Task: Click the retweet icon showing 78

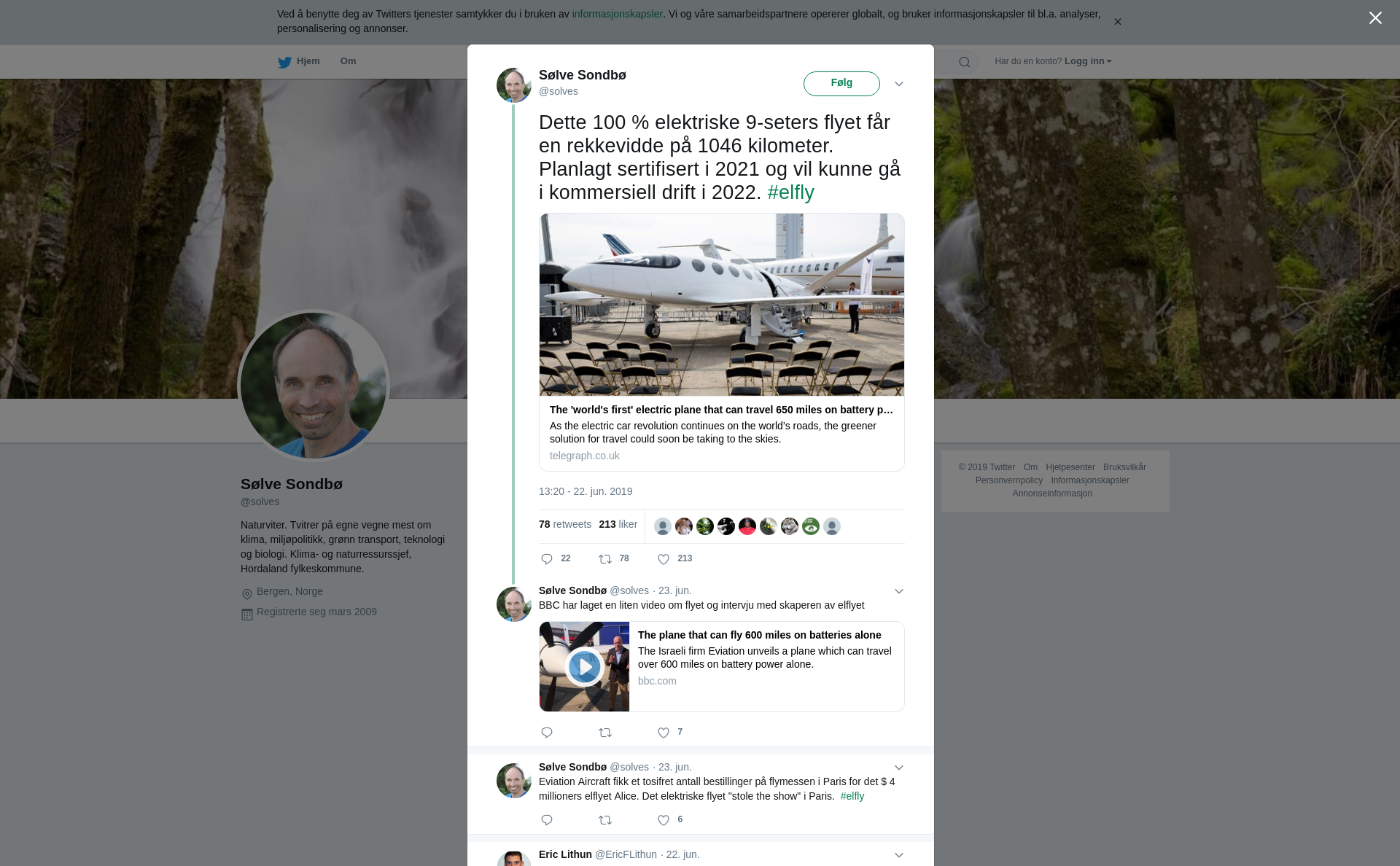Action: [605, 559]
